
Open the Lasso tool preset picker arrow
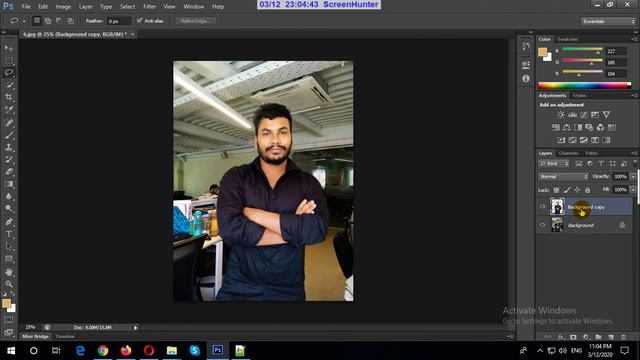pyautogui.click(x=24, y=21)
